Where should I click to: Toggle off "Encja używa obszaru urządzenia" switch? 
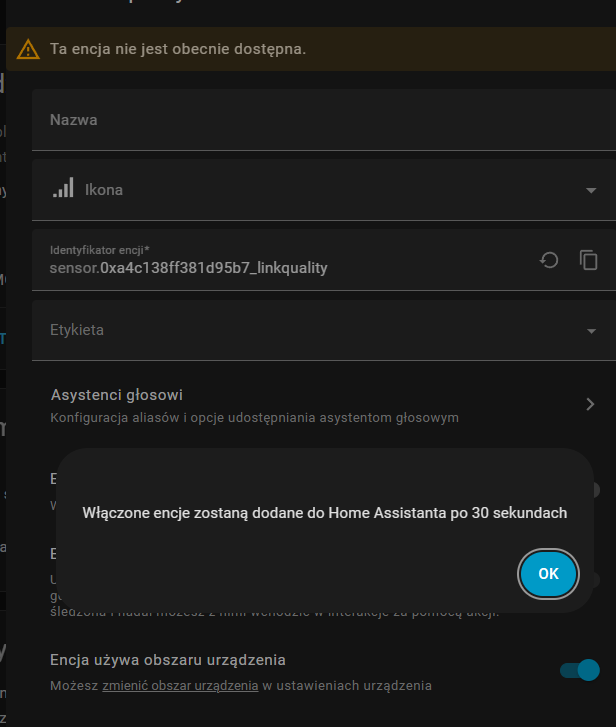pyautogui.click(x=579, y=670)
